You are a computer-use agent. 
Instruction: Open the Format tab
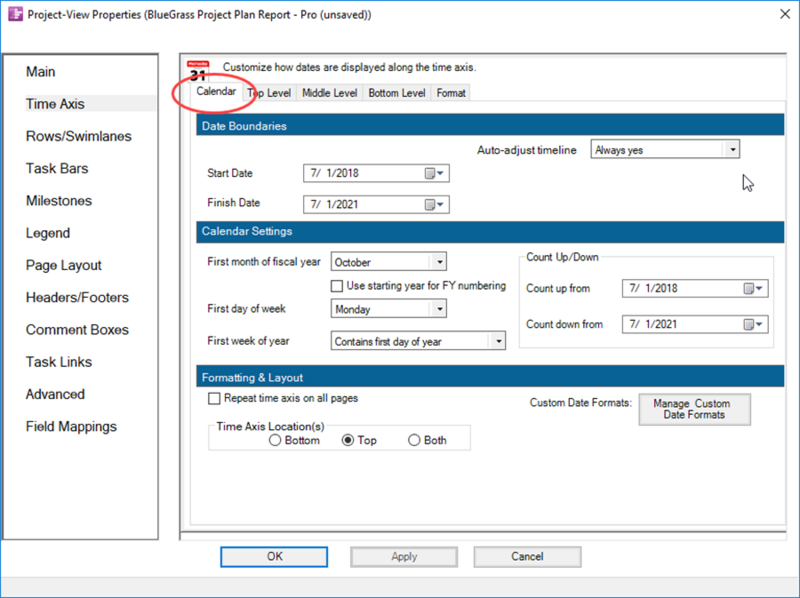tap(451, 93)
